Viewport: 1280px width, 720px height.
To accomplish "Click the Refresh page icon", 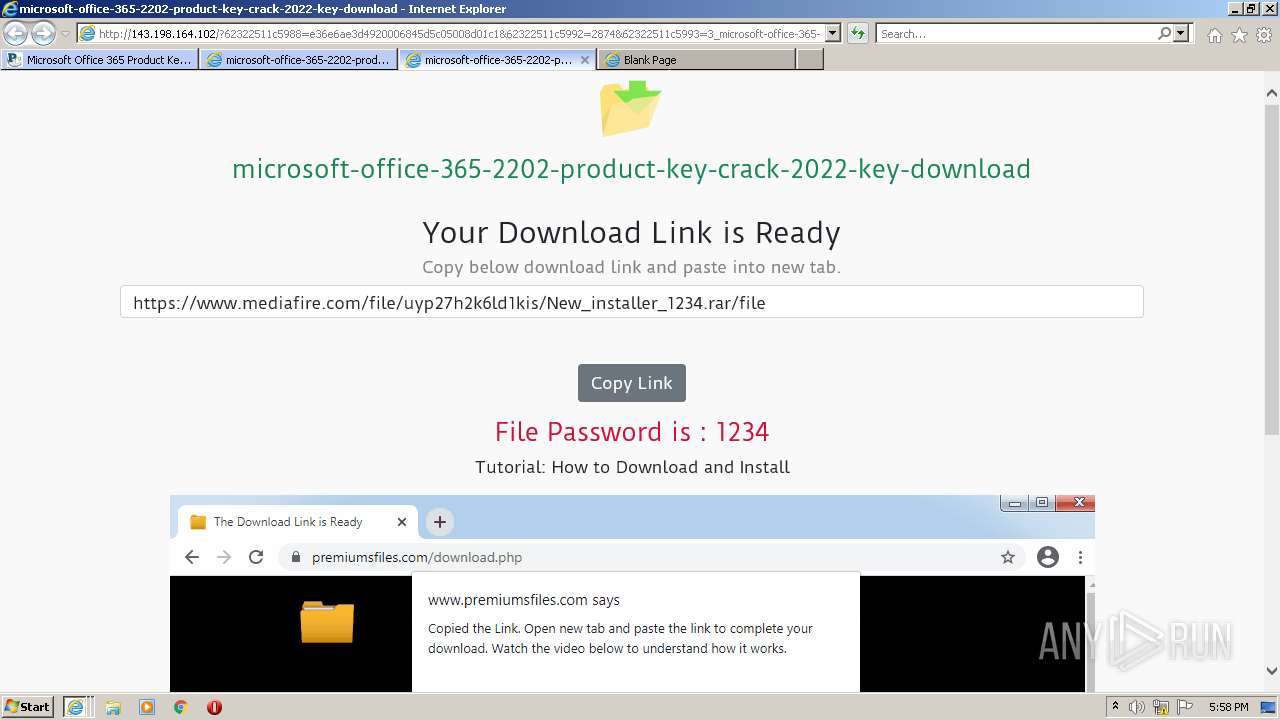I will tap(858, 33).
